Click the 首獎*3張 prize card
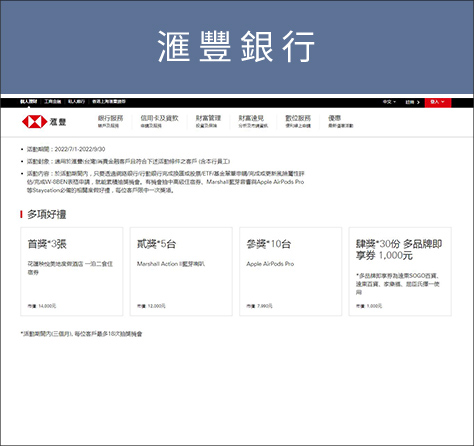Image resolution: width=474 pixels, height=446 pixels. click(72, 271)
